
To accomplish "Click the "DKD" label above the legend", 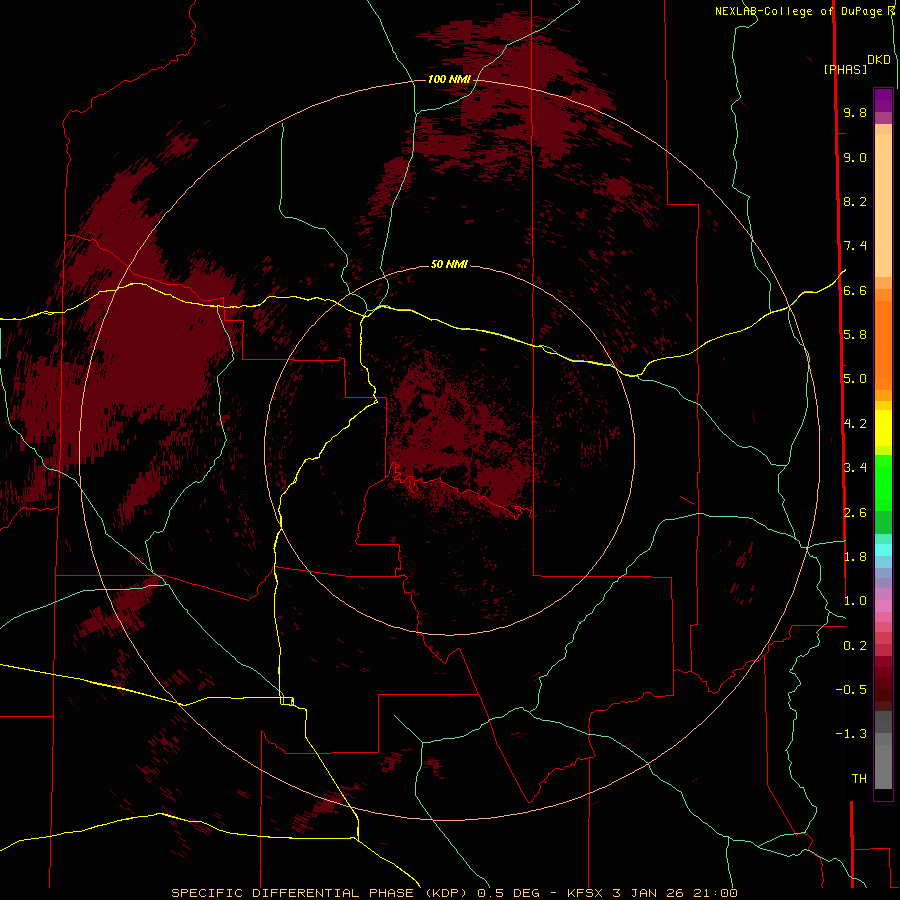I will coord(879,60).
